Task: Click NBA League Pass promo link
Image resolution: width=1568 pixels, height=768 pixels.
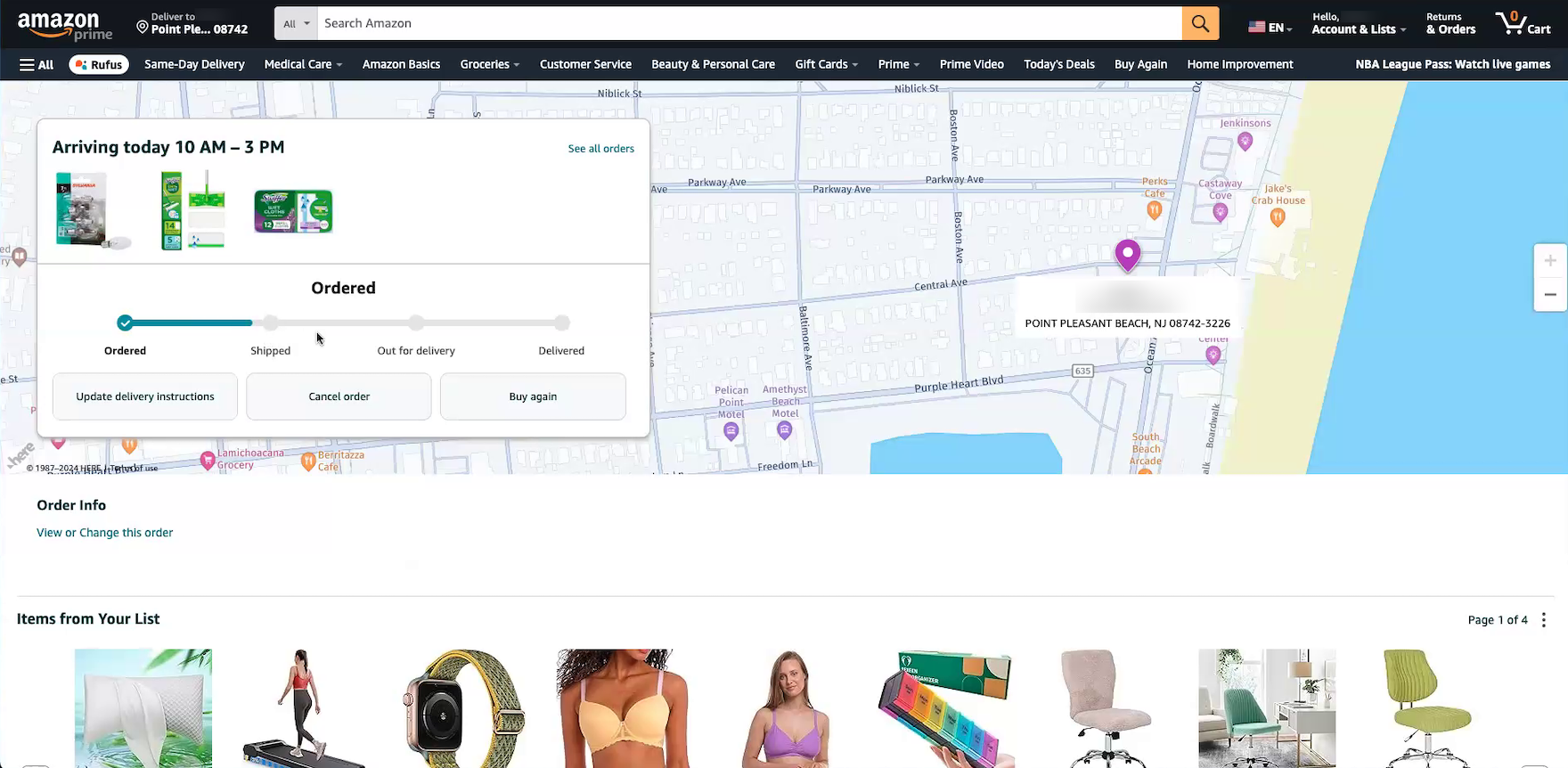Action: [x=1453, y=64]
